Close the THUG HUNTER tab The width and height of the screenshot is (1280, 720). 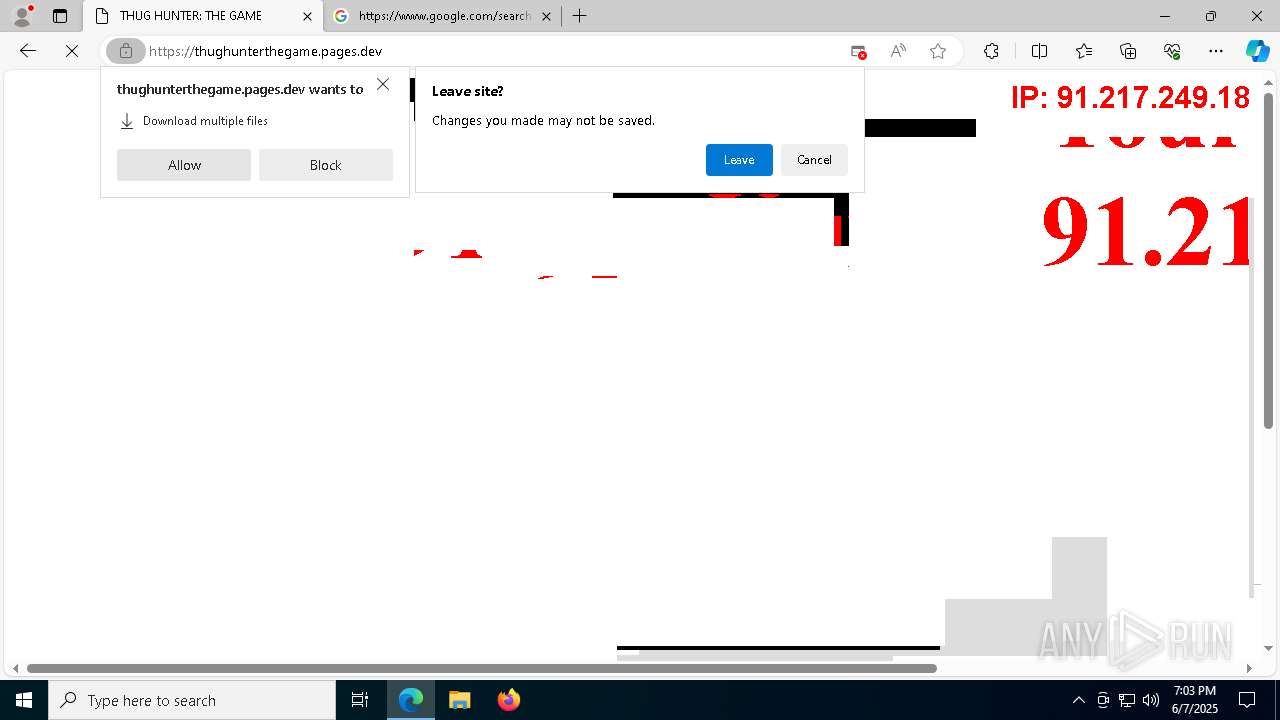(x=308, y=16)
